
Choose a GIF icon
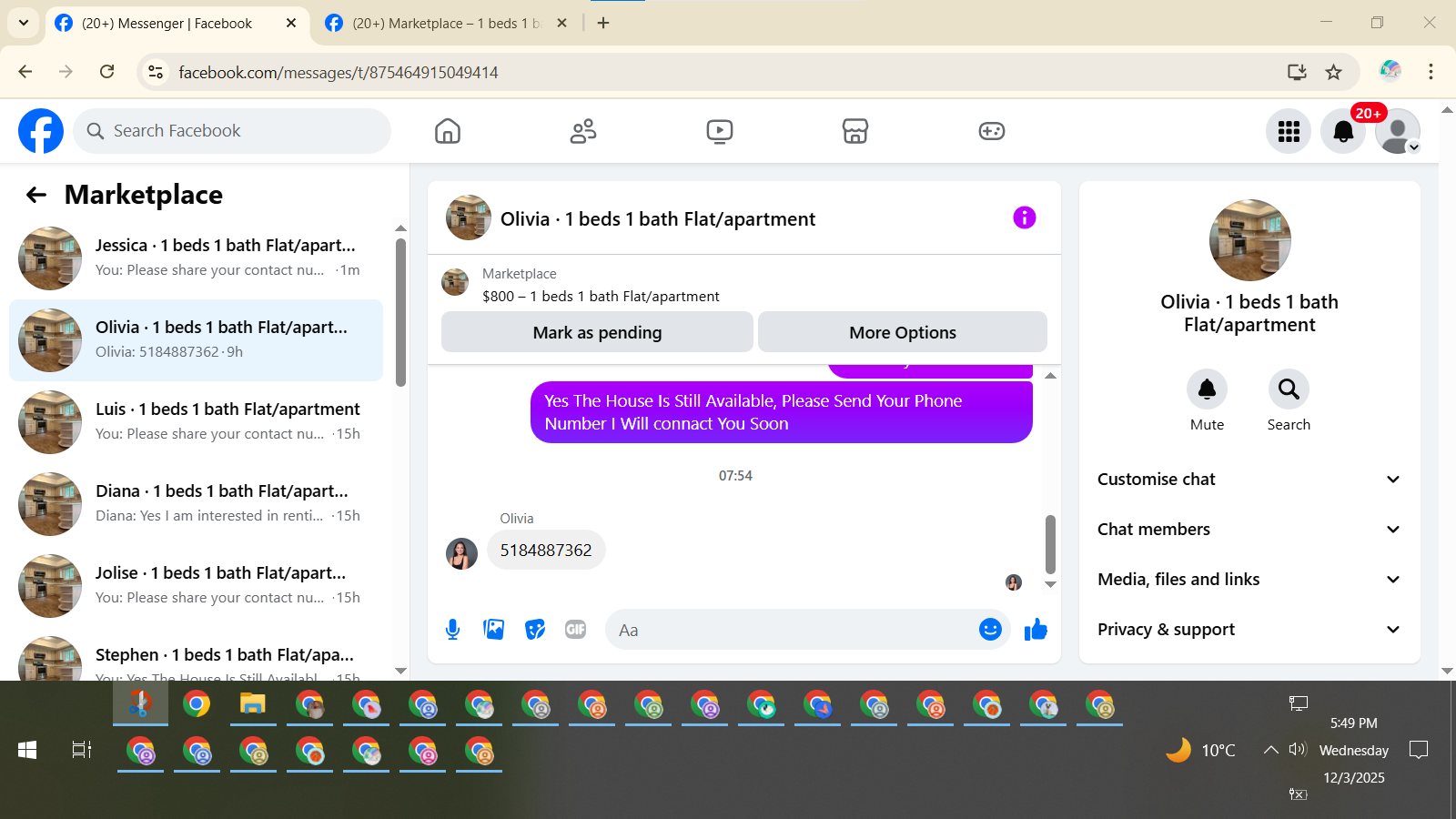click(576, 630)
